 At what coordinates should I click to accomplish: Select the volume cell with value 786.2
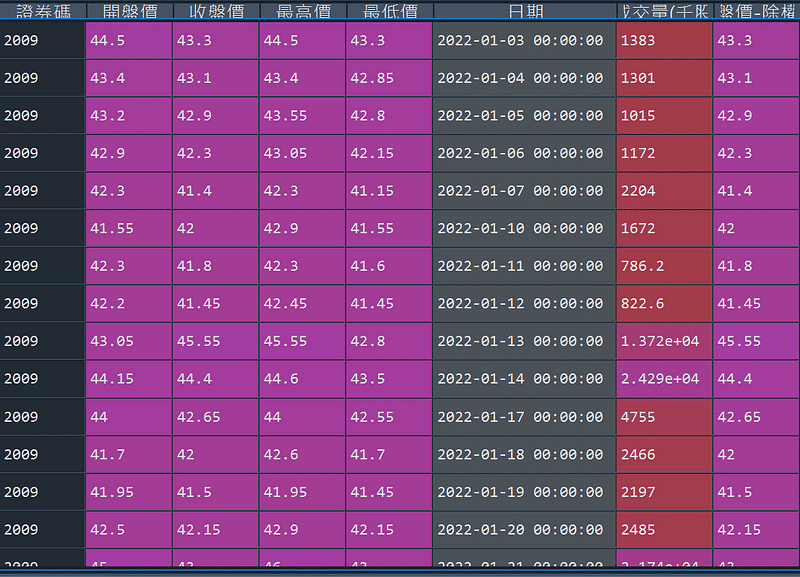pyautogui.click(x=664, y=266)
